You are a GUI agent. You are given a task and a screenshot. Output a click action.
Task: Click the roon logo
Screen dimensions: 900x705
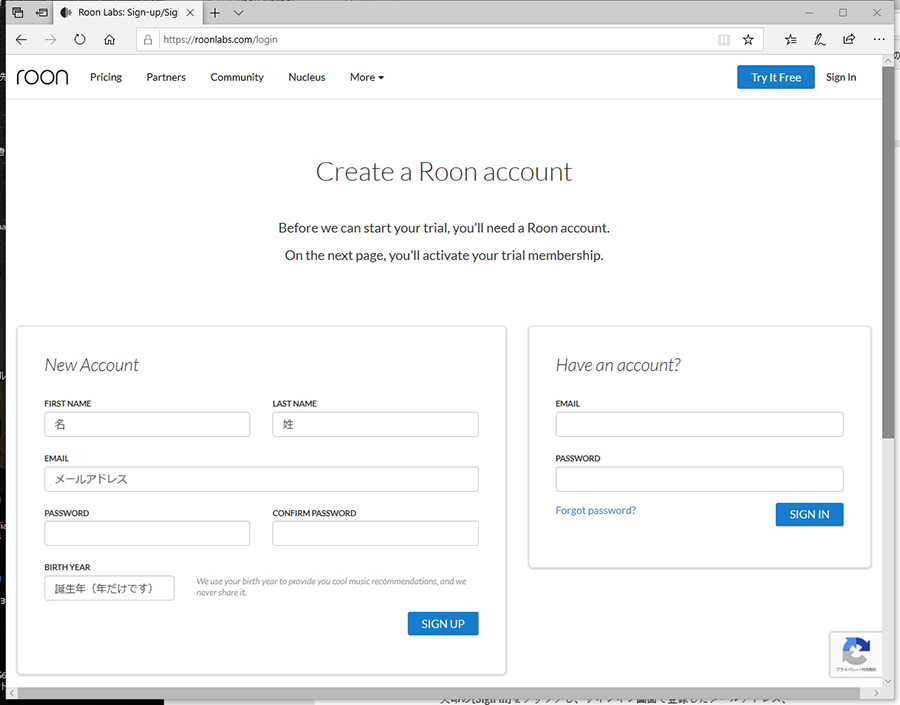[x=42, y=77]
